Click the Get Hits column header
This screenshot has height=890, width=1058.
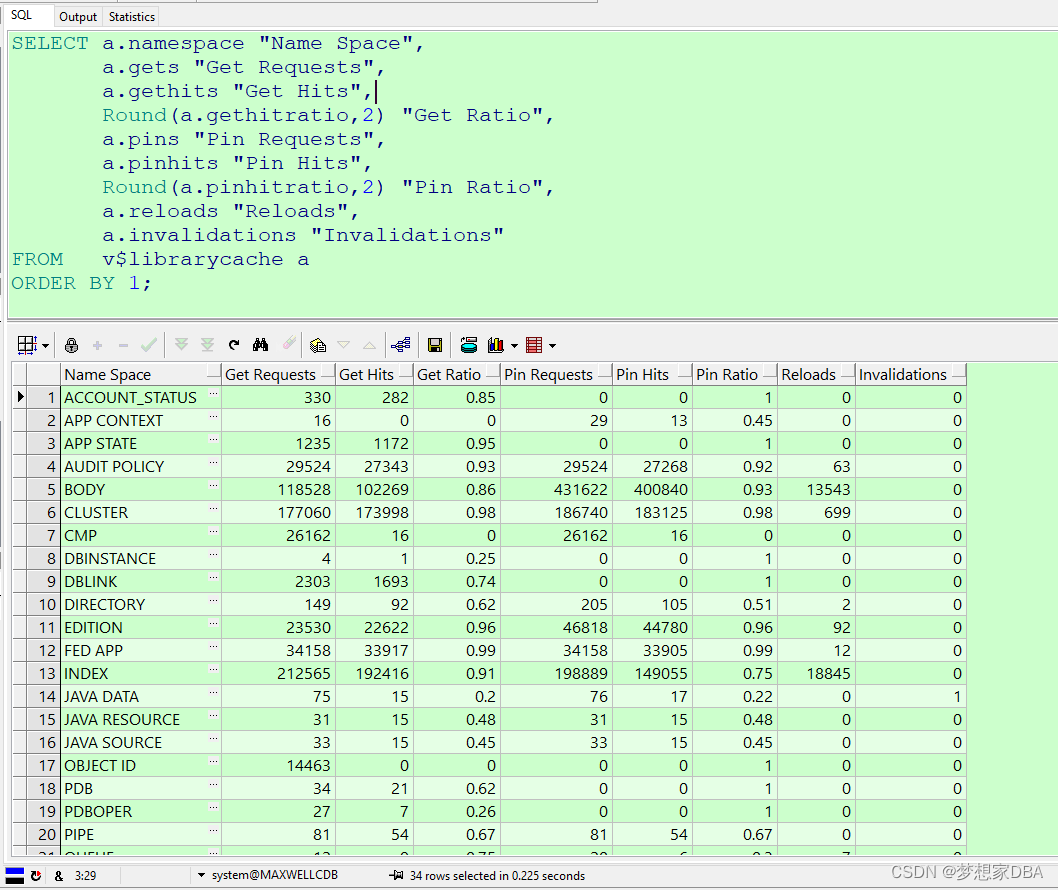[x=374, y=374]
